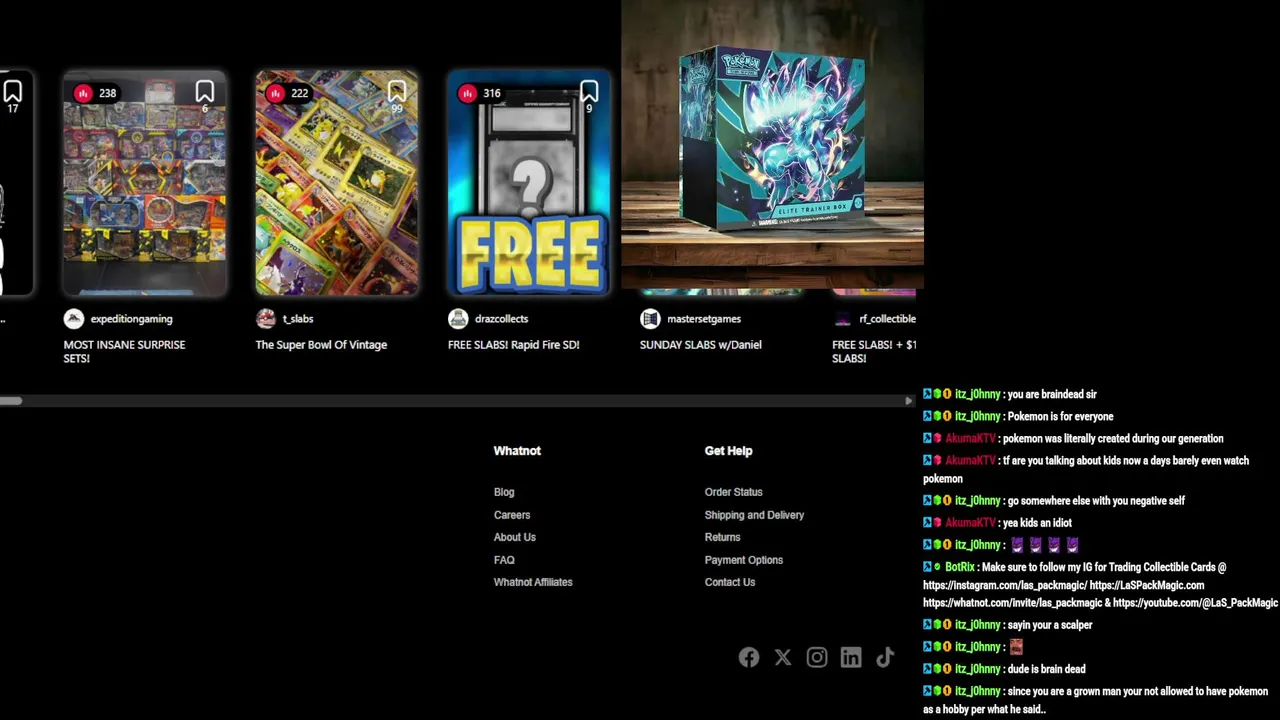The image size is (1280, 720).
Task: Open the Order Status help link
Action: [x=734, y=492]
